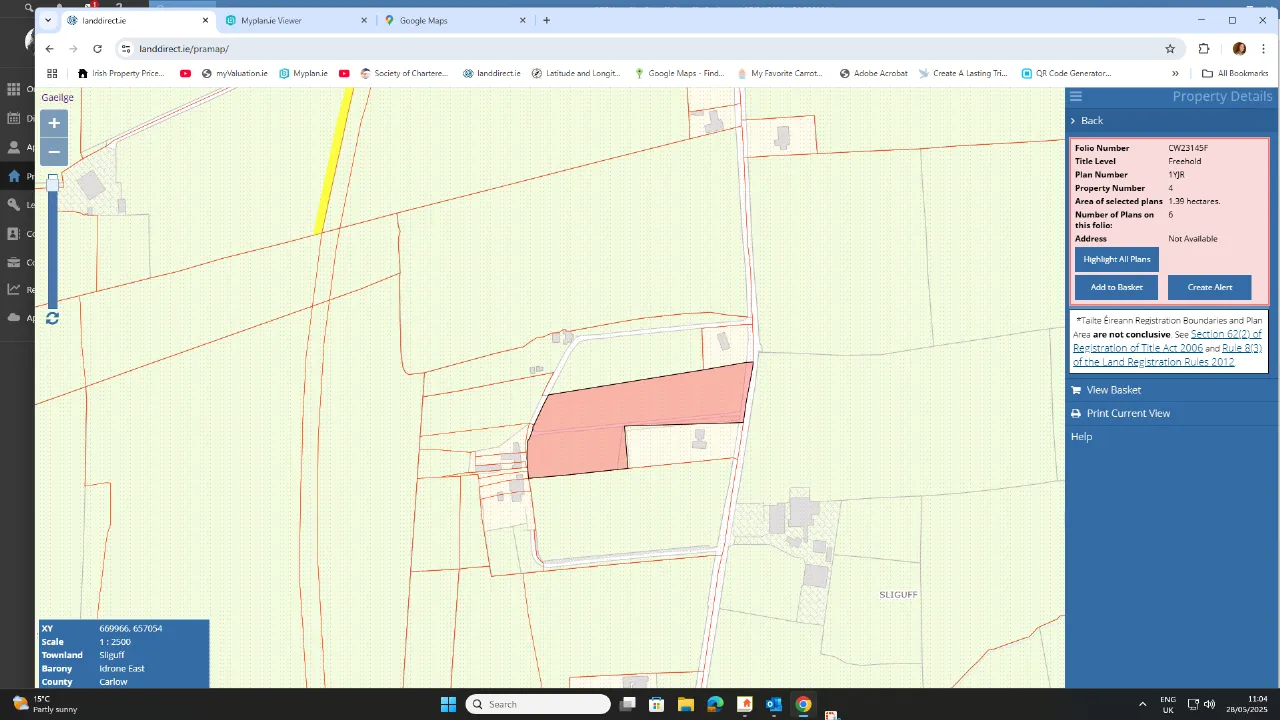Open the browser tab search dropdown
Image resolution: width=1280 pixels, height=720 pixels.
pos(47,19)
